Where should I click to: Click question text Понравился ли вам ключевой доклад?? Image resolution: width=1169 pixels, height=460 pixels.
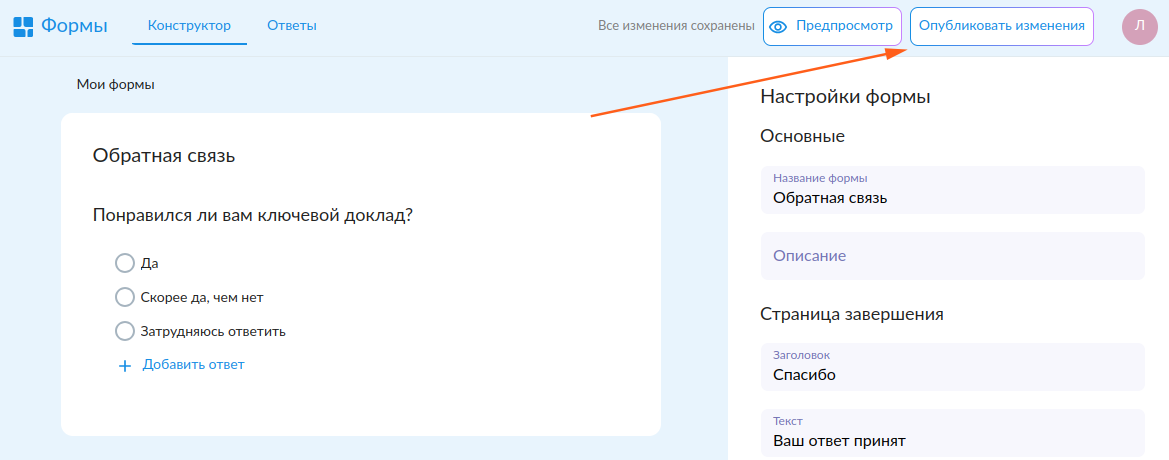point(253,215)
